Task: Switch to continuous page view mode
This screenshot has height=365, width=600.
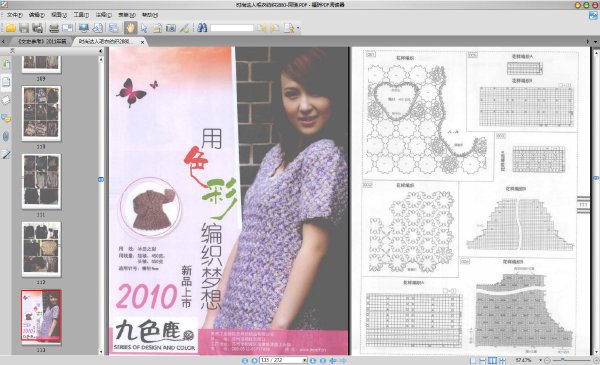Action: pos(483,360)
